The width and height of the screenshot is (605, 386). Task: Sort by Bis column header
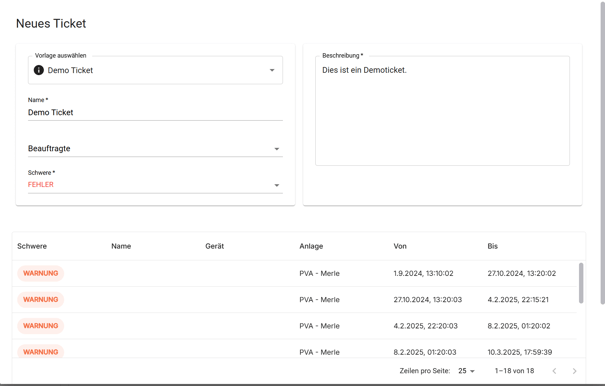coord(492,246)
